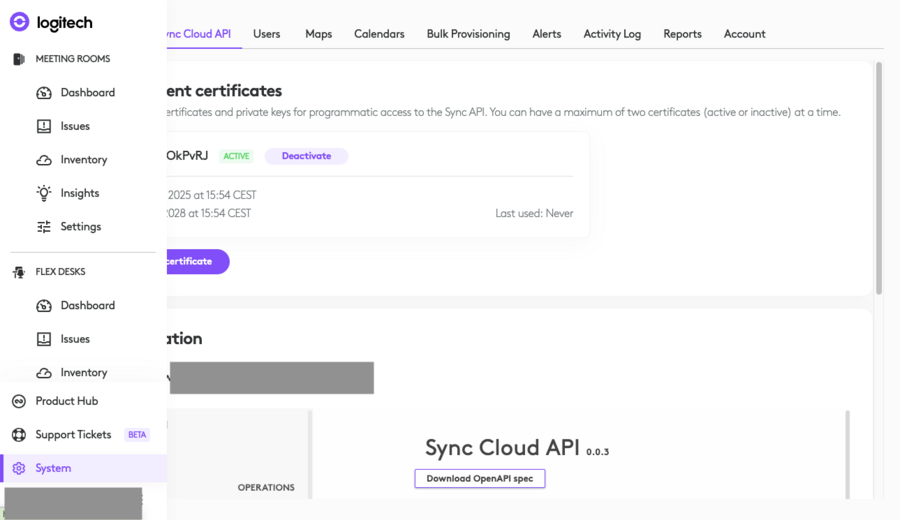Click the API version 0.0.3 text
The height and width of the screenshot is (520, 900).
point(598,452)
